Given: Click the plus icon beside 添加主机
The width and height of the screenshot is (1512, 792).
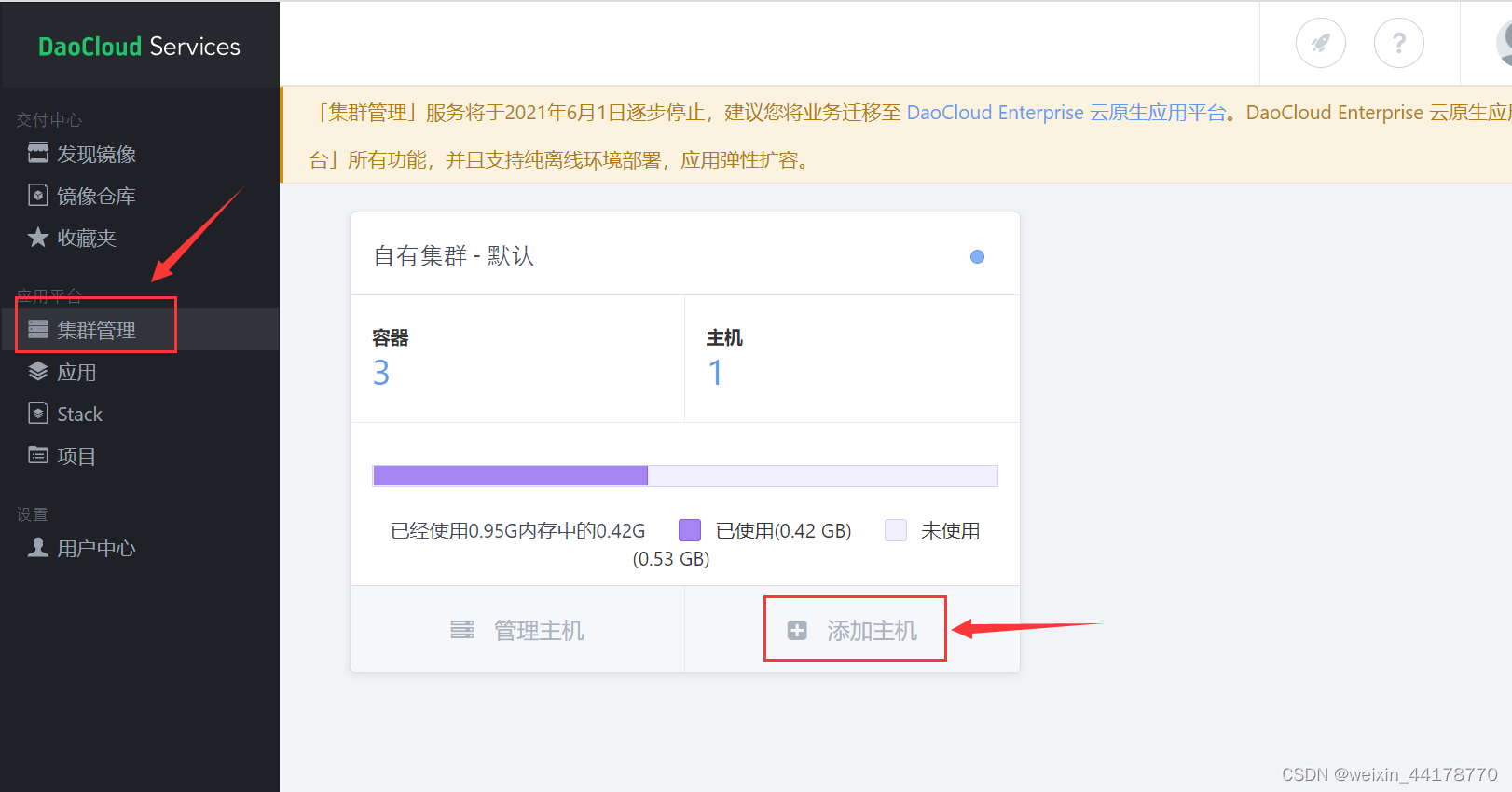Looking at the screenshot, I should (797, 631).
